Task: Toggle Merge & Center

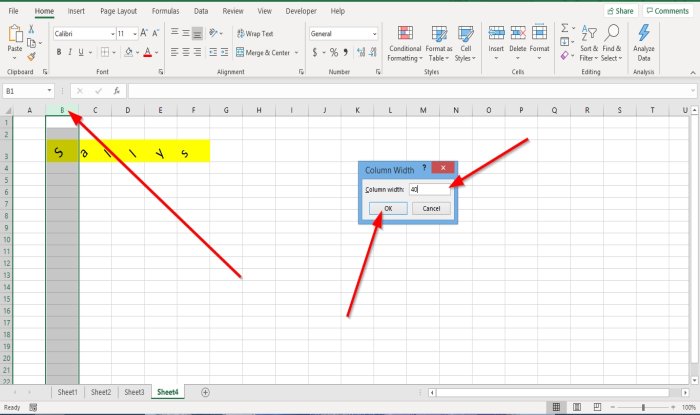Action: 263,52
